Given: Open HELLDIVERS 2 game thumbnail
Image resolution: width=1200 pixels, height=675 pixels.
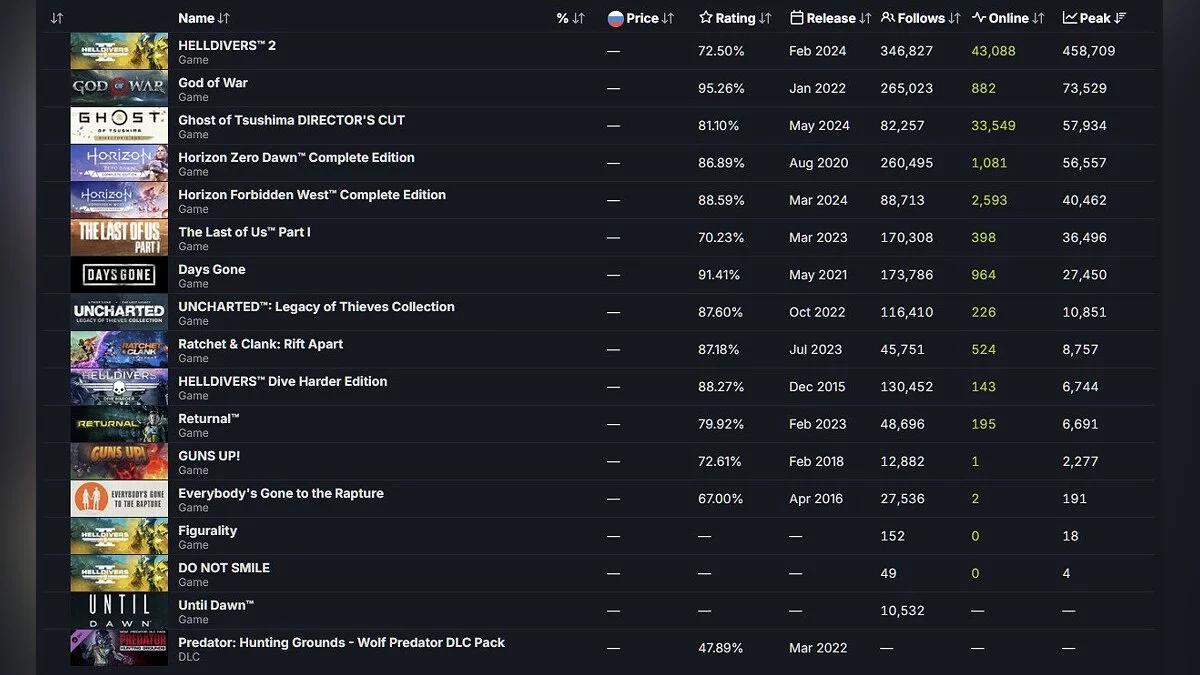Looking at the screenshot, I should coord(119,51).
